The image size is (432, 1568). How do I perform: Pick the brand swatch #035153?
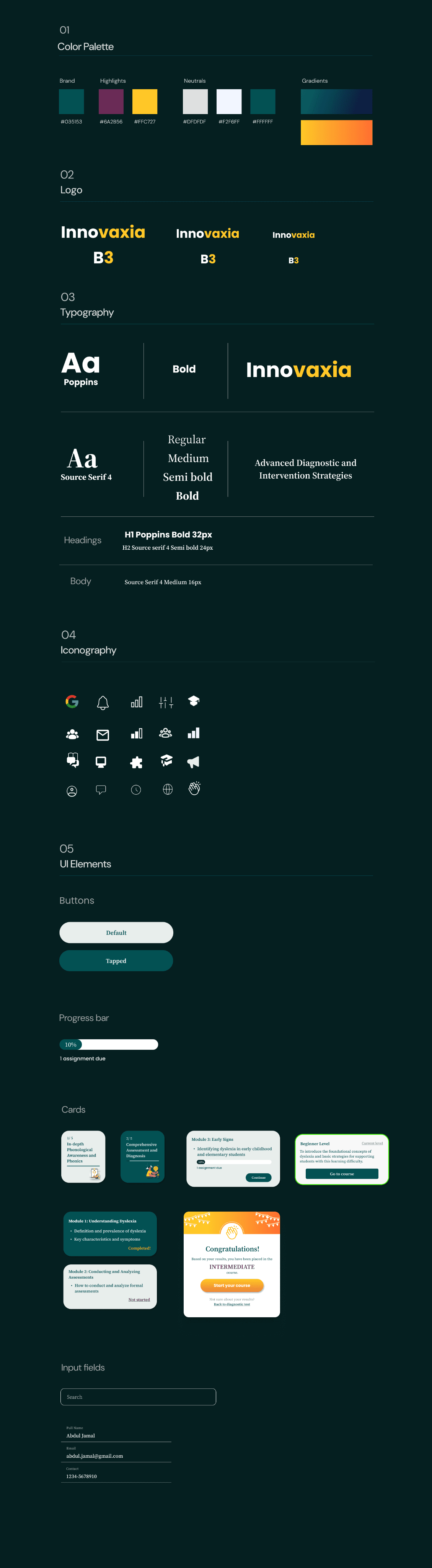(x=71, y=102)
